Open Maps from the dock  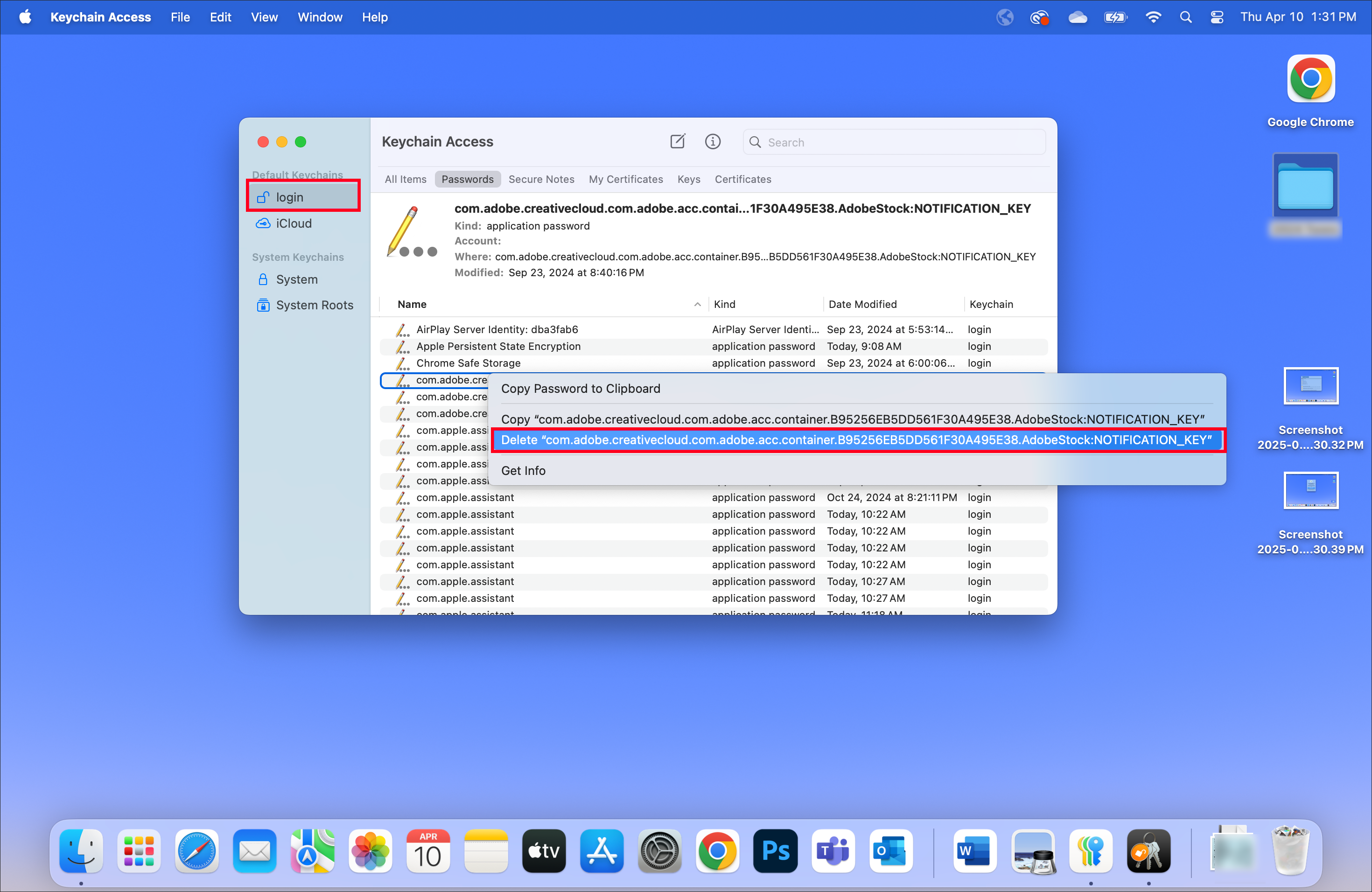pyautogui.click(x=313, y=850)
